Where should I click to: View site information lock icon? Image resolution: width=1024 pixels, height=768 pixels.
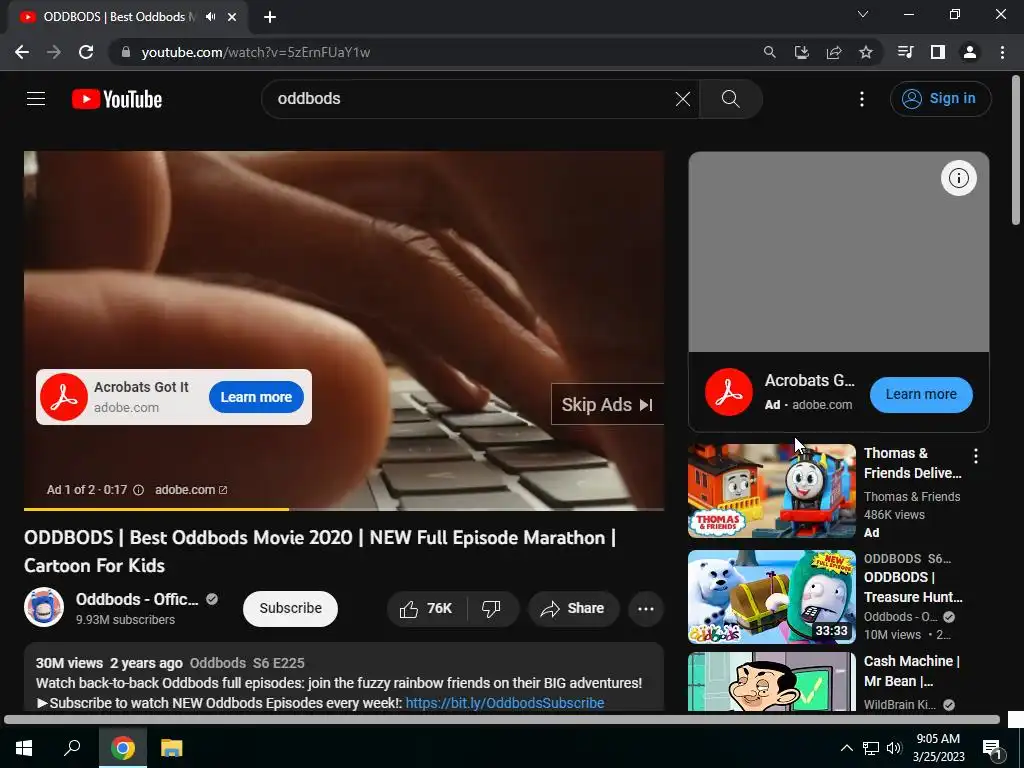[126, 52]
